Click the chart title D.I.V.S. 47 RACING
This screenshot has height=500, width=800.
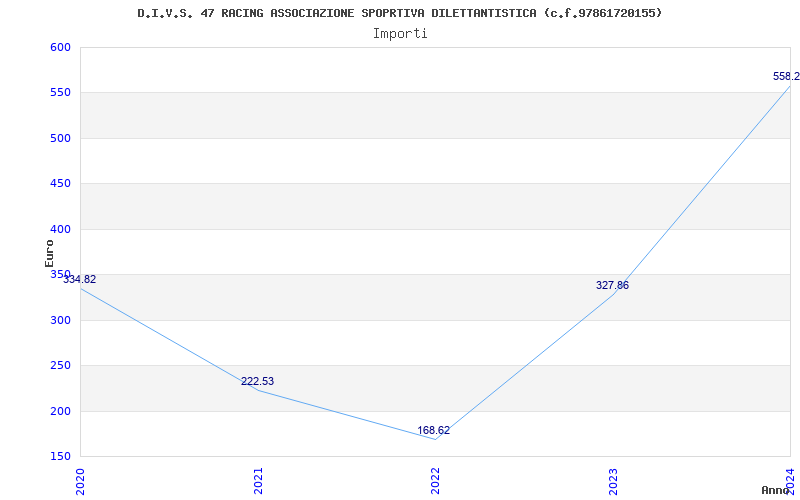pos(399,13)
